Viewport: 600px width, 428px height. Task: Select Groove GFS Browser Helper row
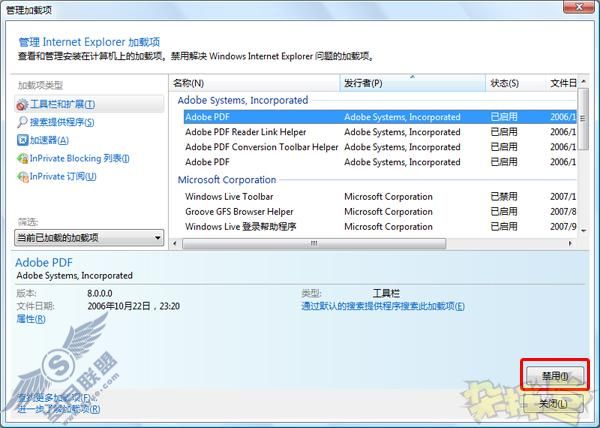(380, 212)
